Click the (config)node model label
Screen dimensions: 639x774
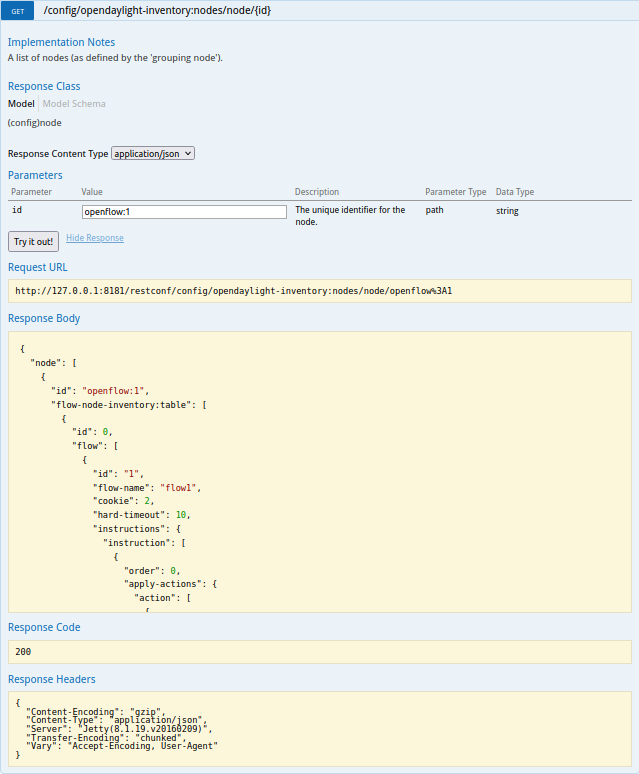click(x=35, y=123)
